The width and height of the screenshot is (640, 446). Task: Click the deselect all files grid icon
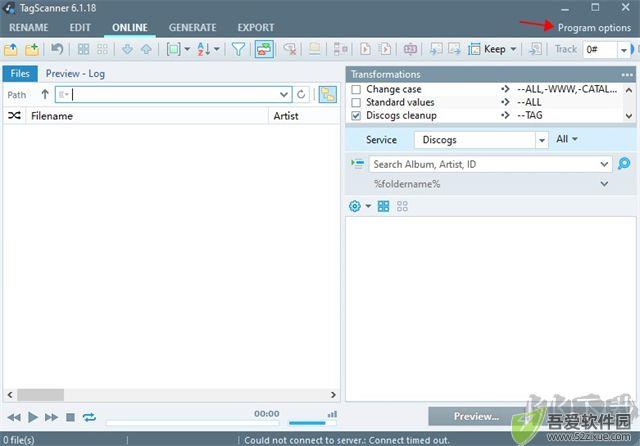click(x=102, y=49)
